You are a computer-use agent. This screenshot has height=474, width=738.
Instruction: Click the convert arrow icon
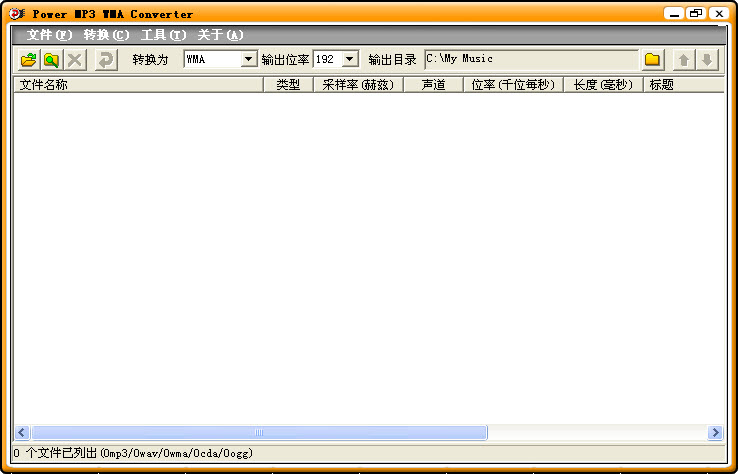coord(106,60)
